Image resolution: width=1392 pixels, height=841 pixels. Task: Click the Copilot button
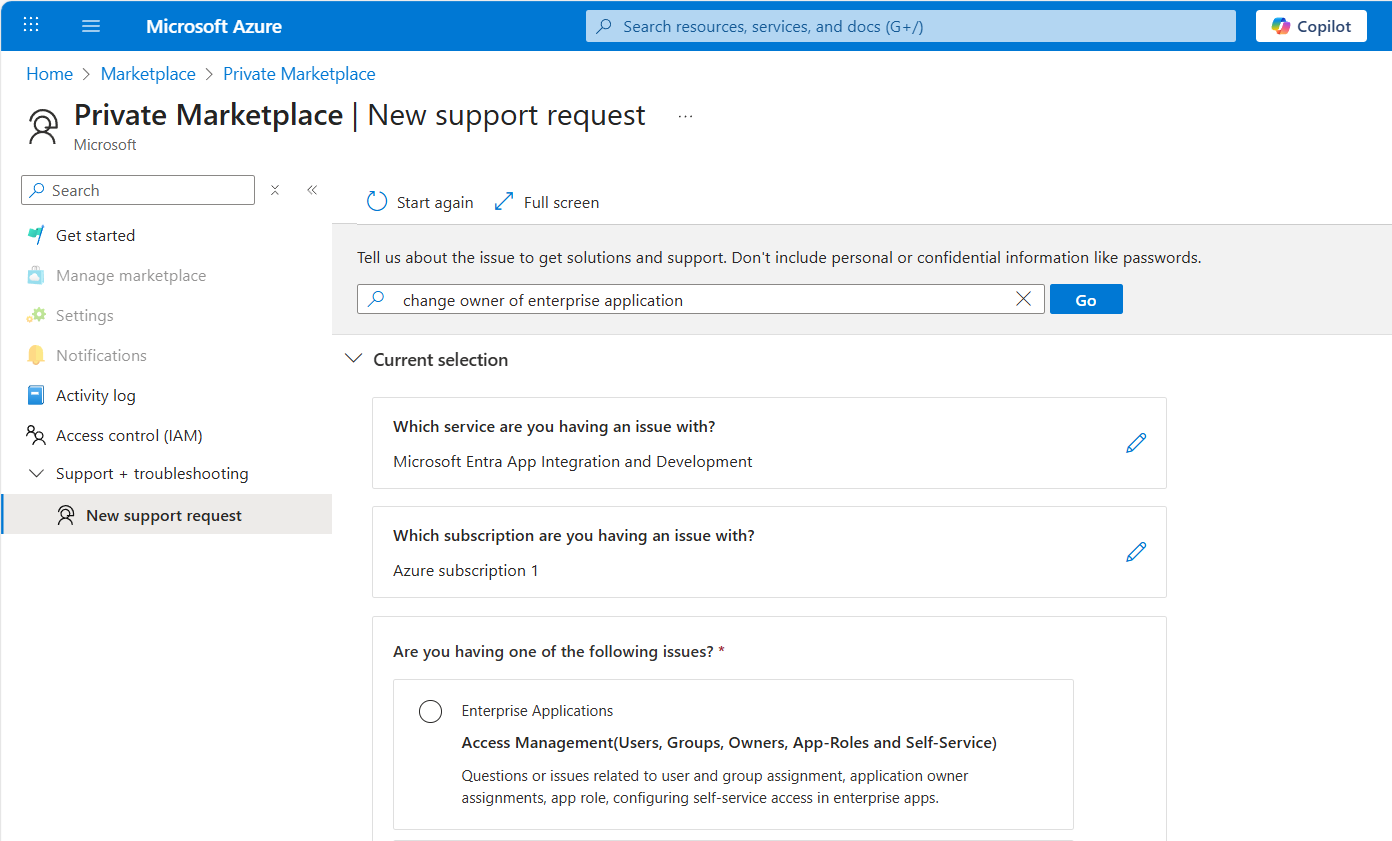point(1311,26)
